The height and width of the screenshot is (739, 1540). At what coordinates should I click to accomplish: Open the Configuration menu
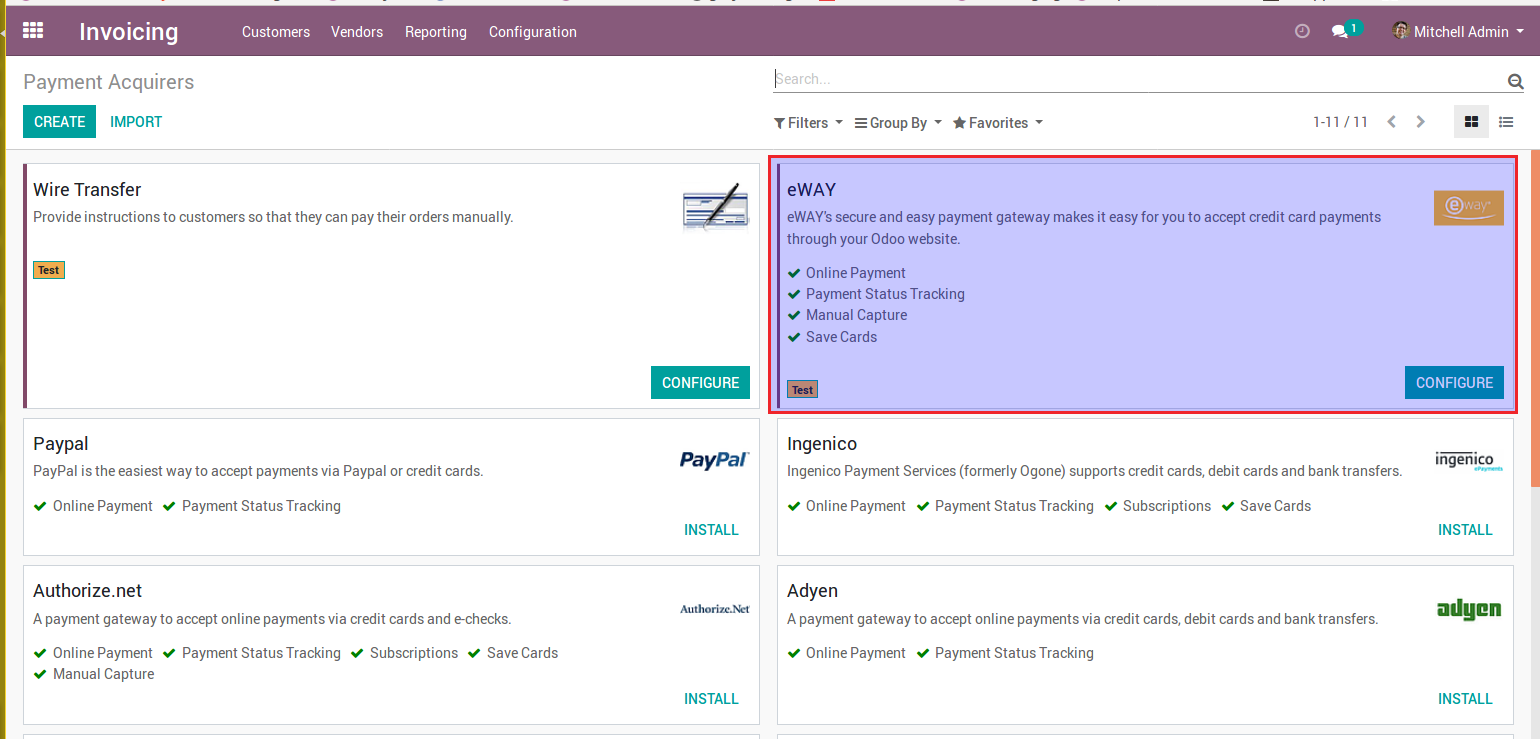pyautogui.click(x=533, y=32)
